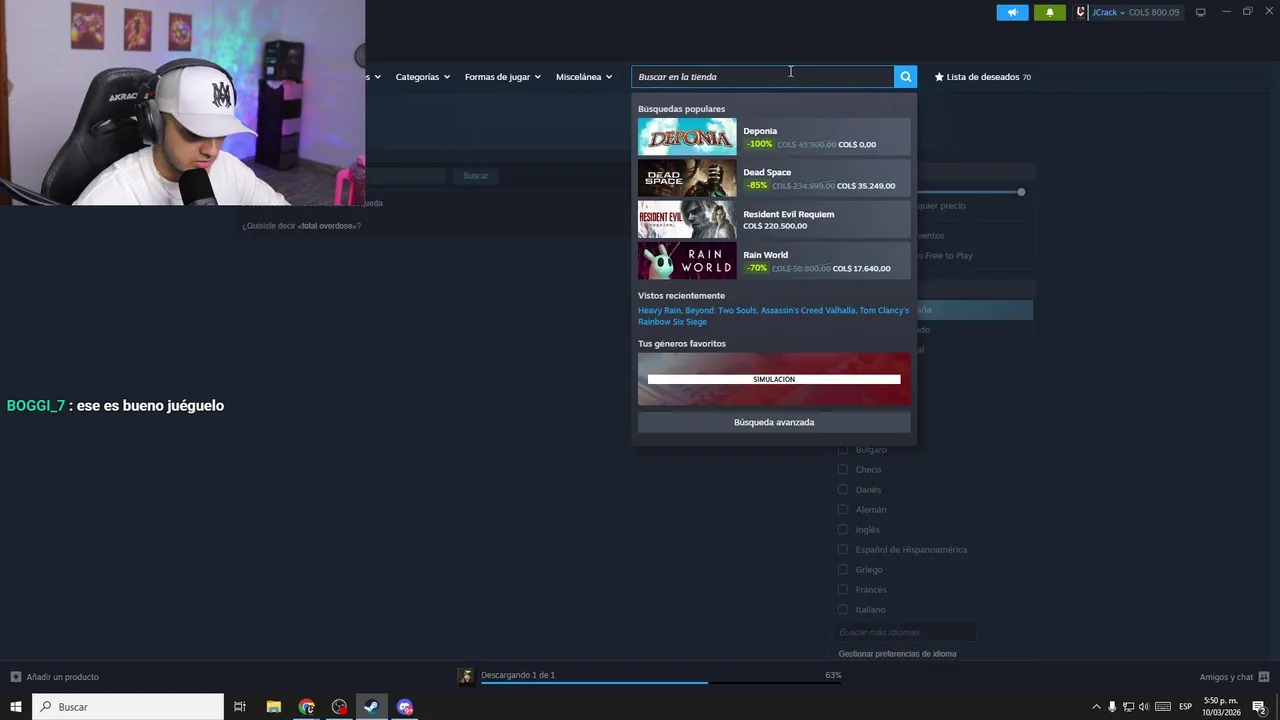The width and height of the screenshot is (1280, 720).
Task: Click the Windows taskbar Buscar box
Action: 128,707
